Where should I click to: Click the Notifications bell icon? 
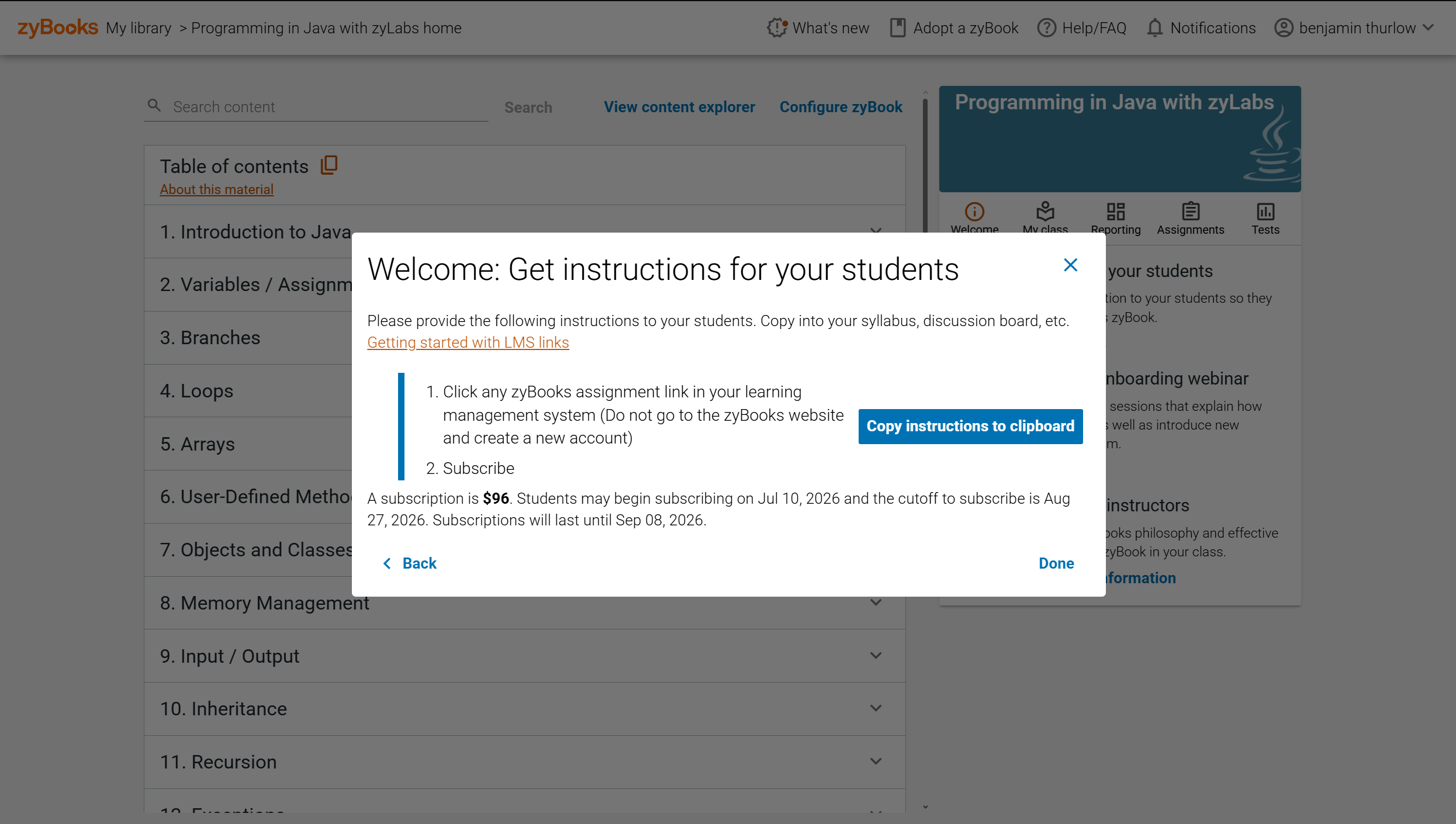click(1154, 27)
